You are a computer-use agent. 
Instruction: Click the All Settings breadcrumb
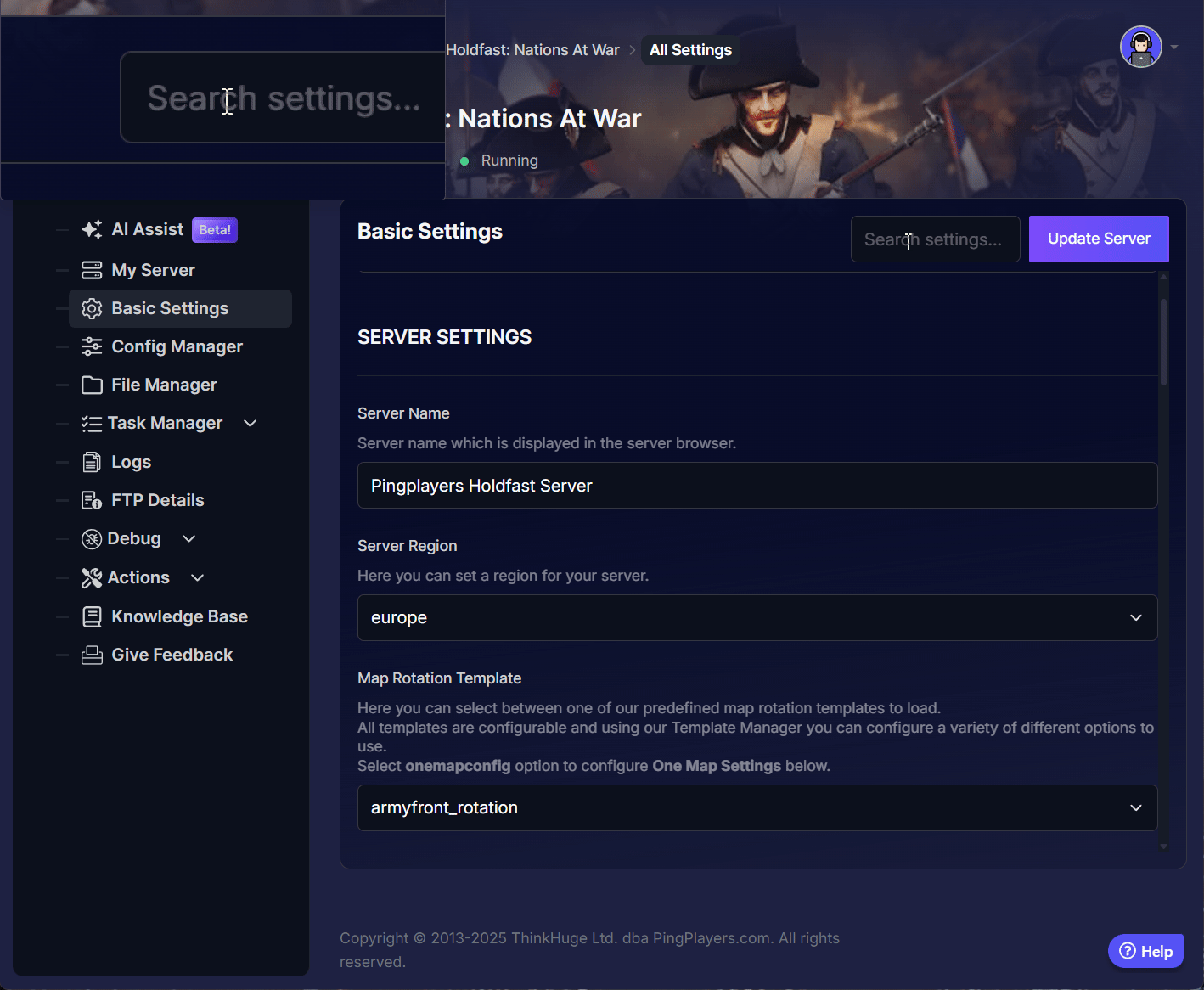point(690,50)
